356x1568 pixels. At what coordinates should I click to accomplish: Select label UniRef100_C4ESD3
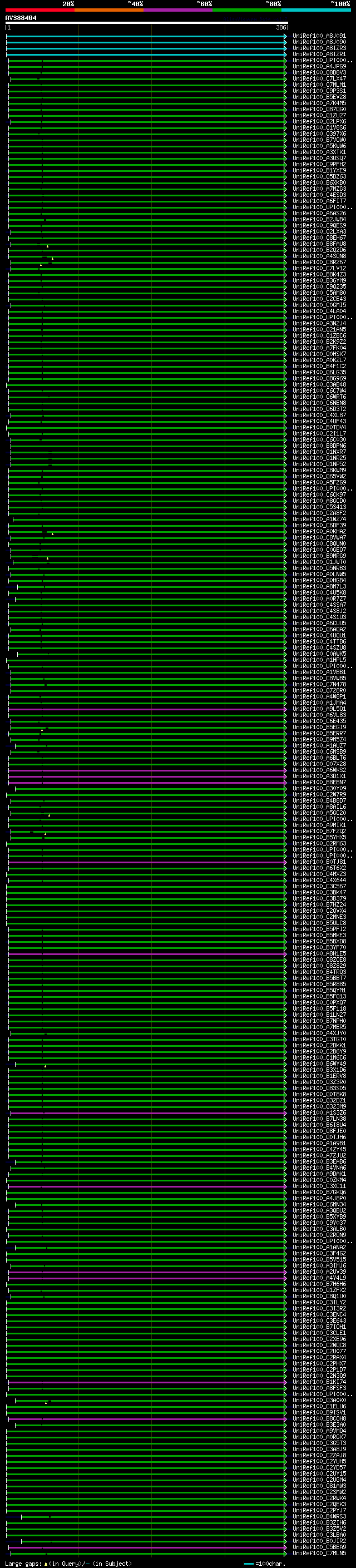[319, 195]
